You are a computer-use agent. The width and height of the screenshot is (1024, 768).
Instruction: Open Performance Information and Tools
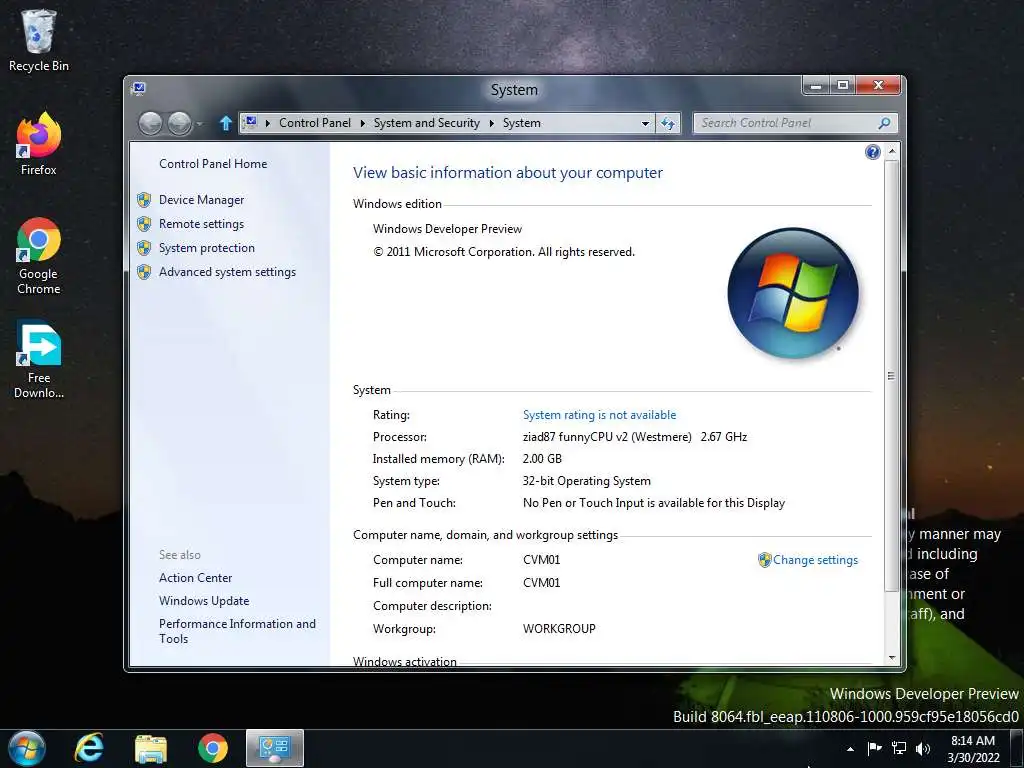coord(237,631)
